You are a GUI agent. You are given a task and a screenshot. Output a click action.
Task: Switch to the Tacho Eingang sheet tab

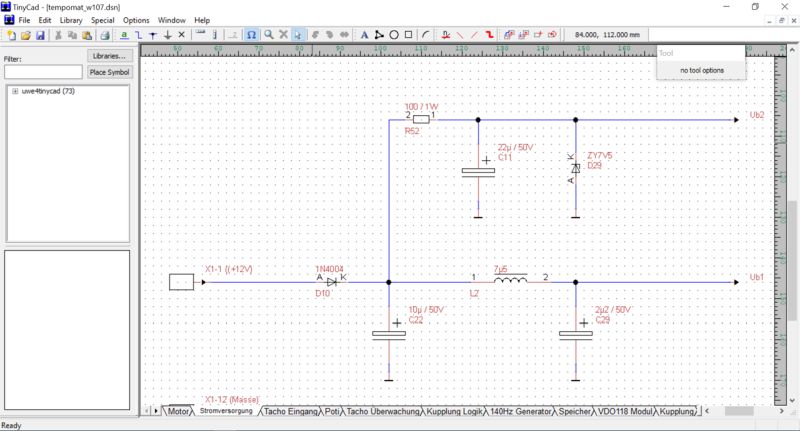click(x=291, y=411)
